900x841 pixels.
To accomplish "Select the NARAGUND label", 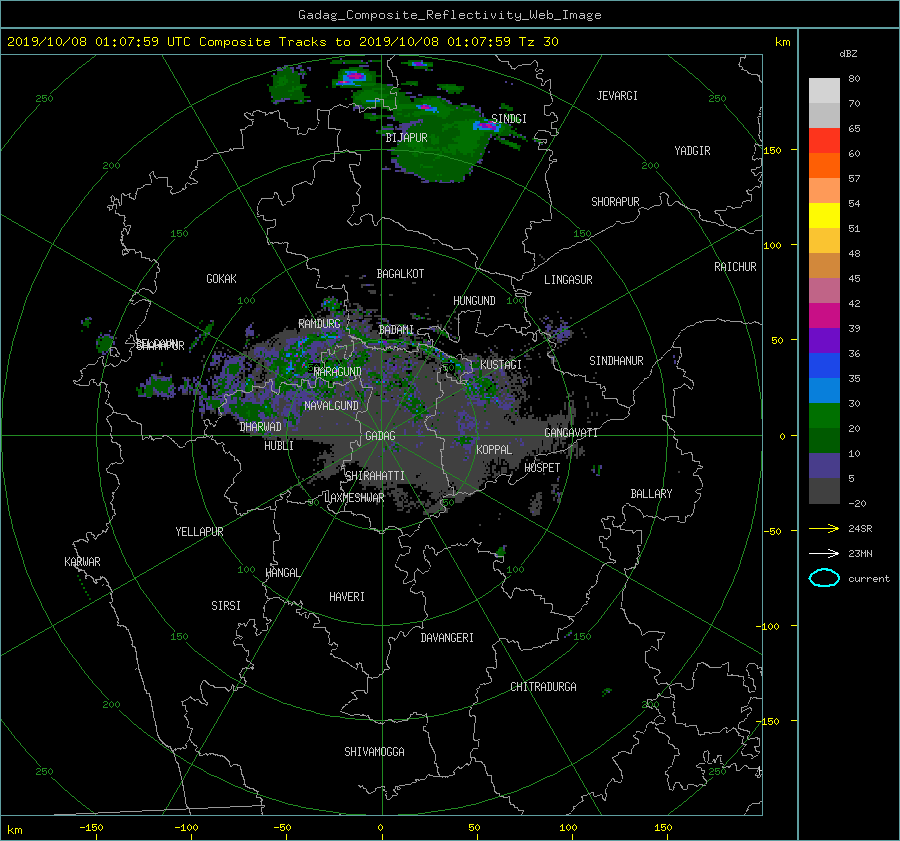I will coord(338,372).
